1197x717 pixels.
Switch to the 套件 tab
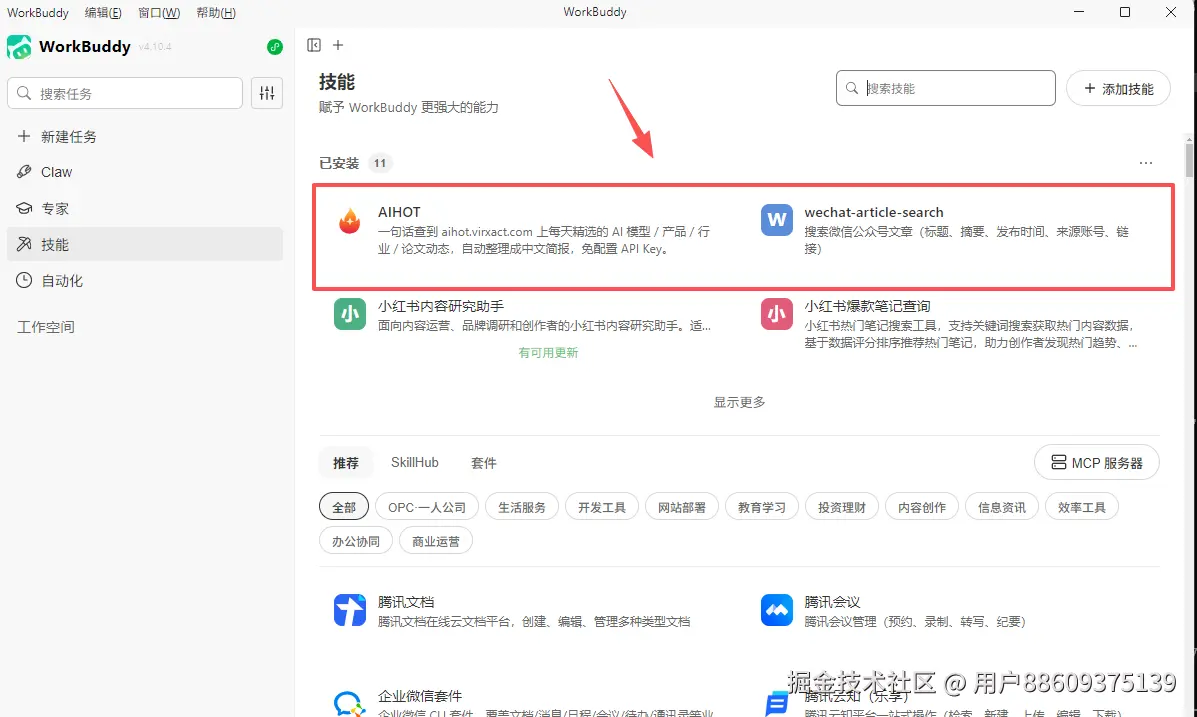(484, 463)
